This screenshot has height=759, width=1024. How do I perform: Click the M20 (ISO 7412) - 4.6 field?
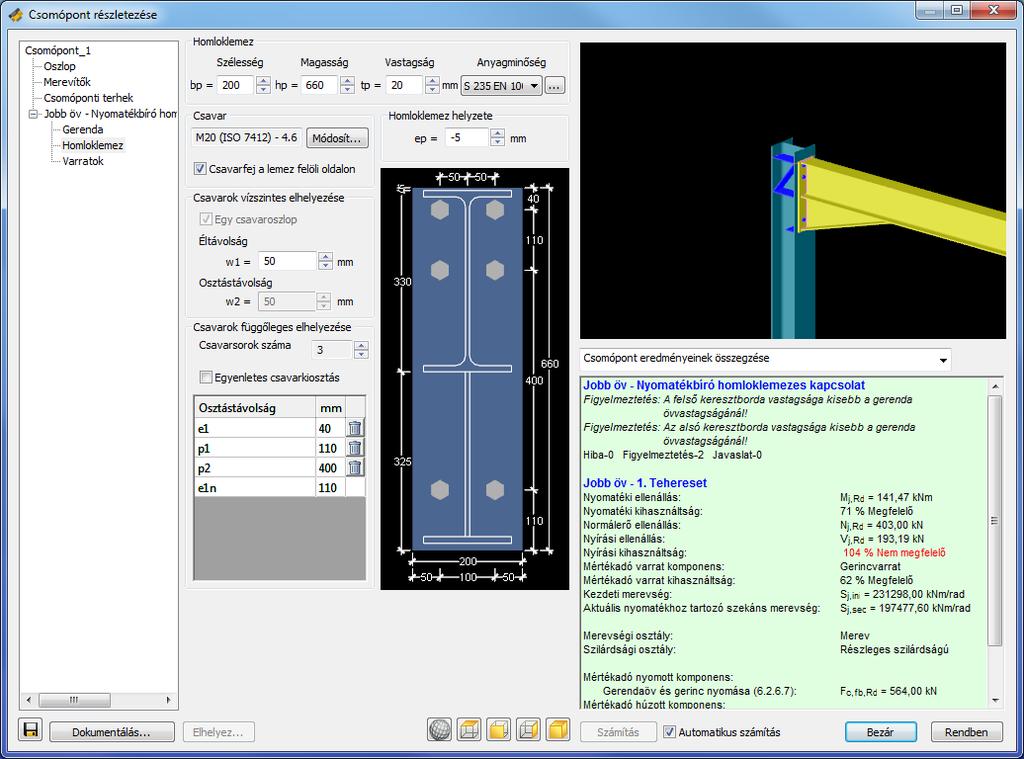tap(247, 138)
